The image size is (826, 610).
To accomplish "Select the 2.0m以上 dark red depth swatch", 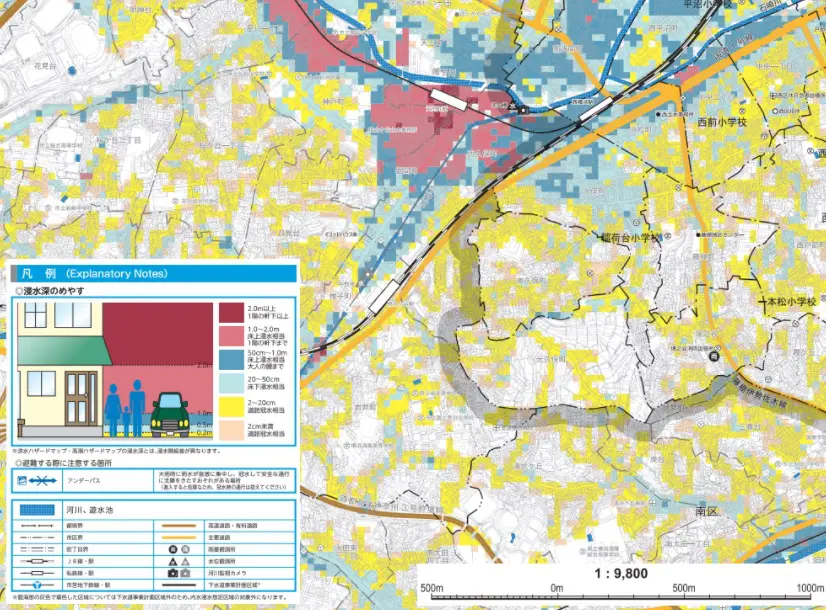I will click(x=229, y=311).
